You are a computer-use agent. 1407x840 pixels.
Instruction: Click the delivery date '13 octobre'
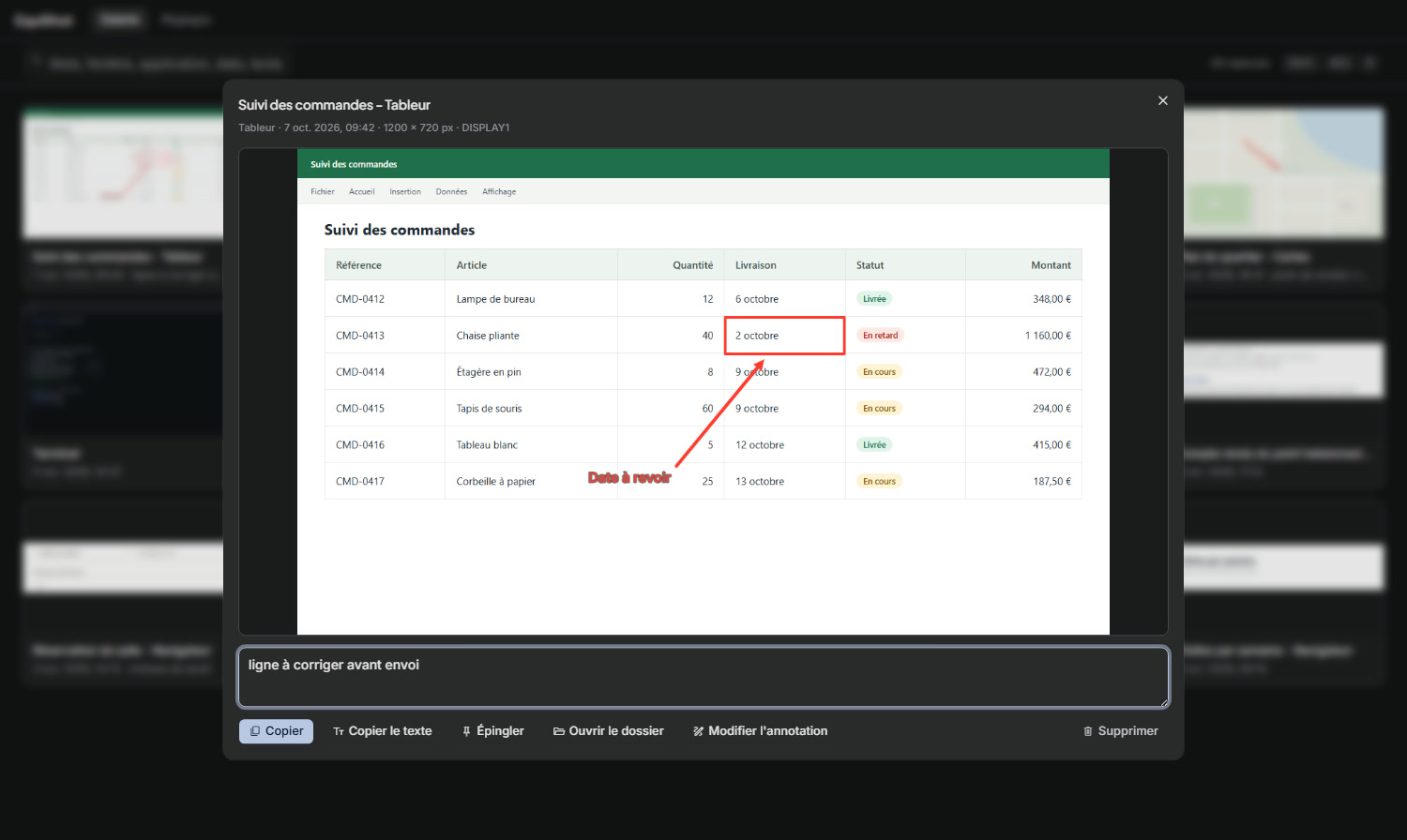click(x=760, y=482)
